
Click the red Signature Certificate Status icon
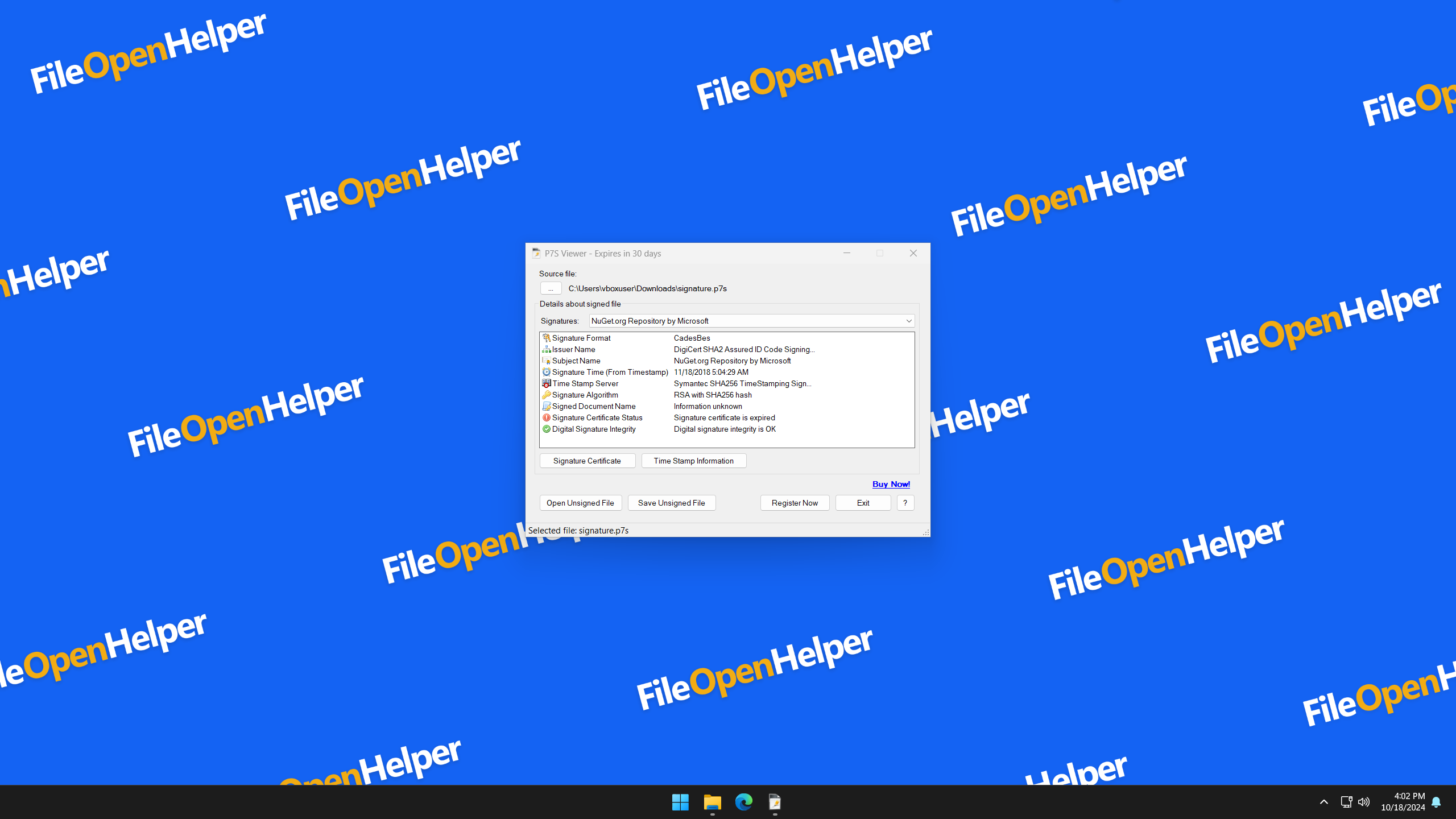coord(546,417)
